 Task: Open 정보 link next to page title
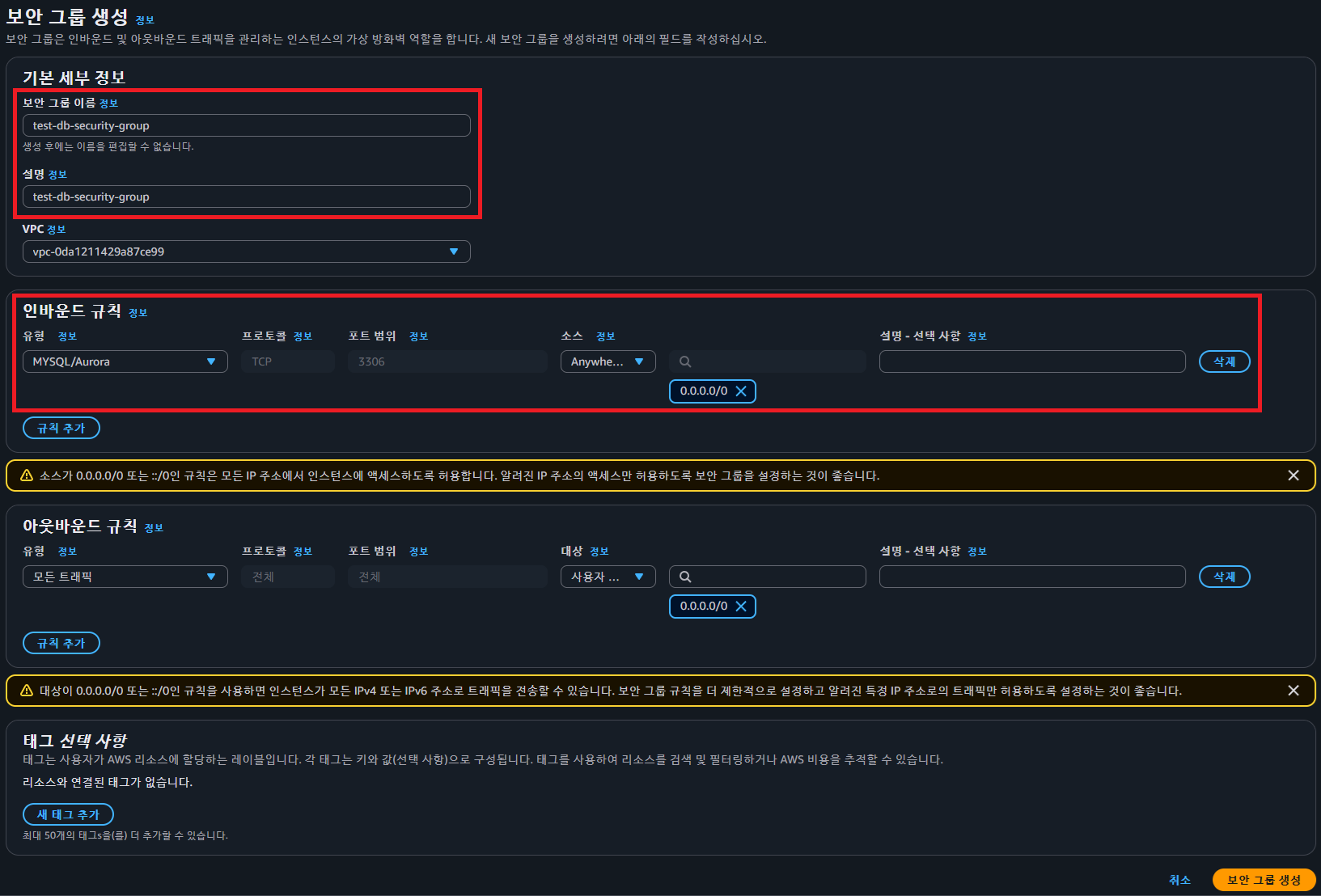pos(145,20)
